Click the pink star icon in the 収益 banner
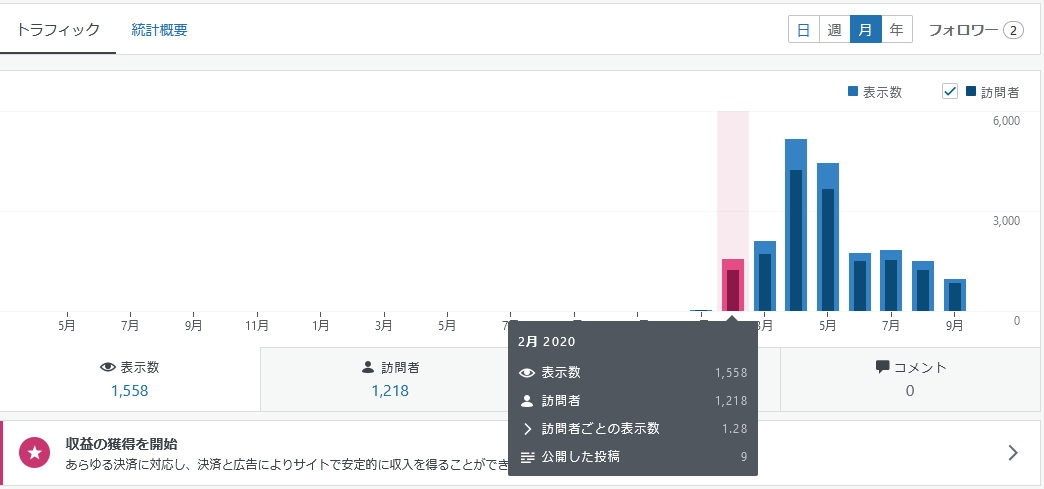1044x489 pixels. (x=35, y=453)
